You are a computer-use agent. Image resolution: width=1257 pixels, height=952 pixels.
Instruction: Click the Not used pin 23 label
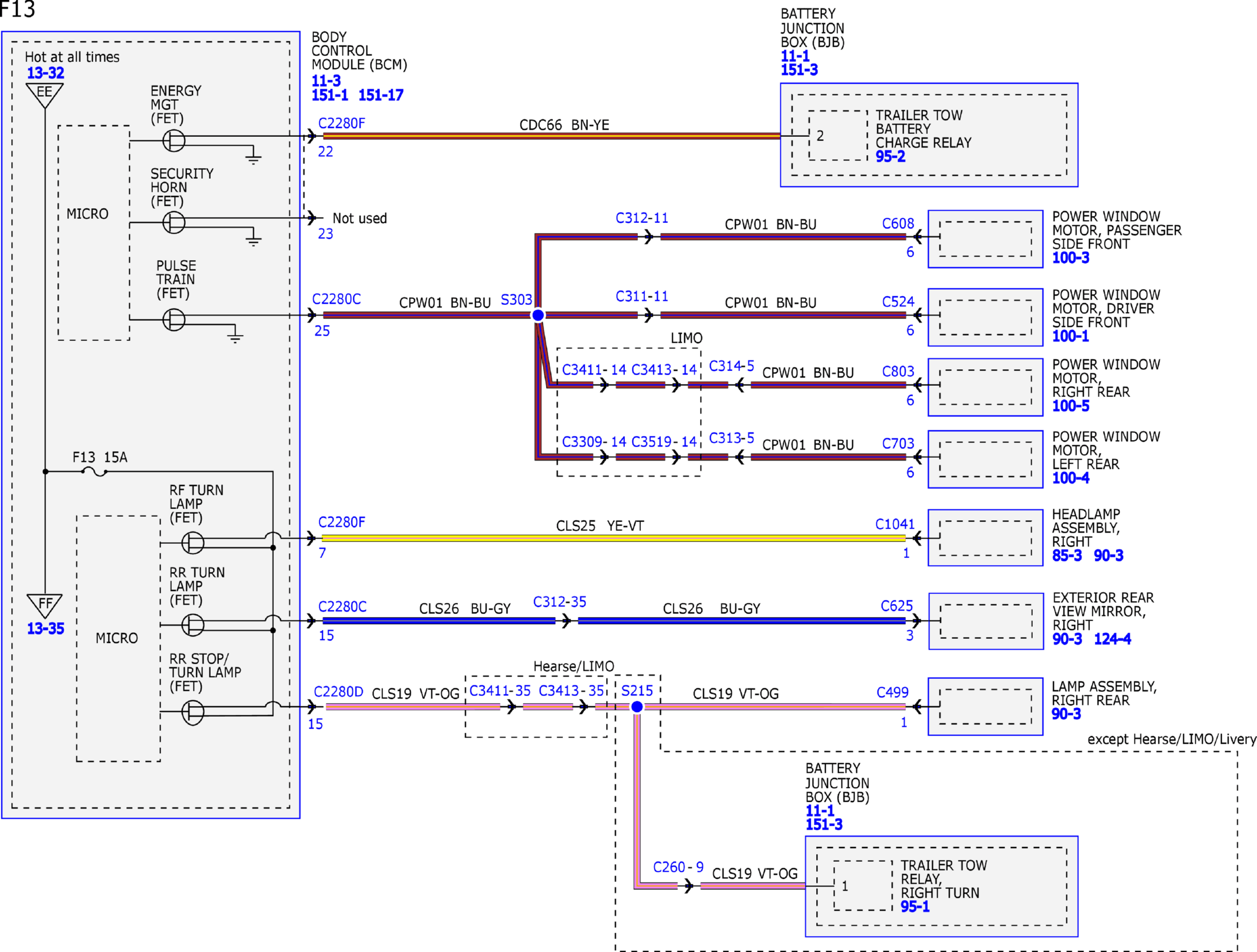coord(360,218)
